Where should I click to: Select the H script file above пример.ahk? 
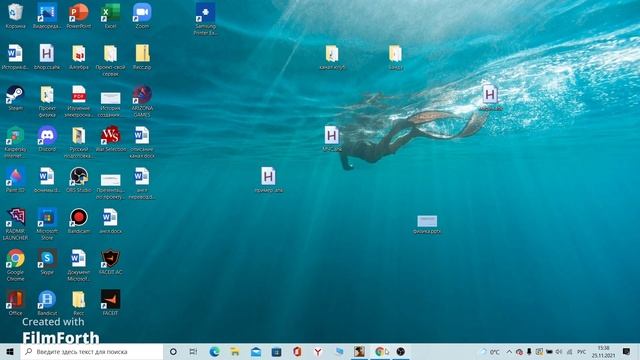tap(332, 139)
